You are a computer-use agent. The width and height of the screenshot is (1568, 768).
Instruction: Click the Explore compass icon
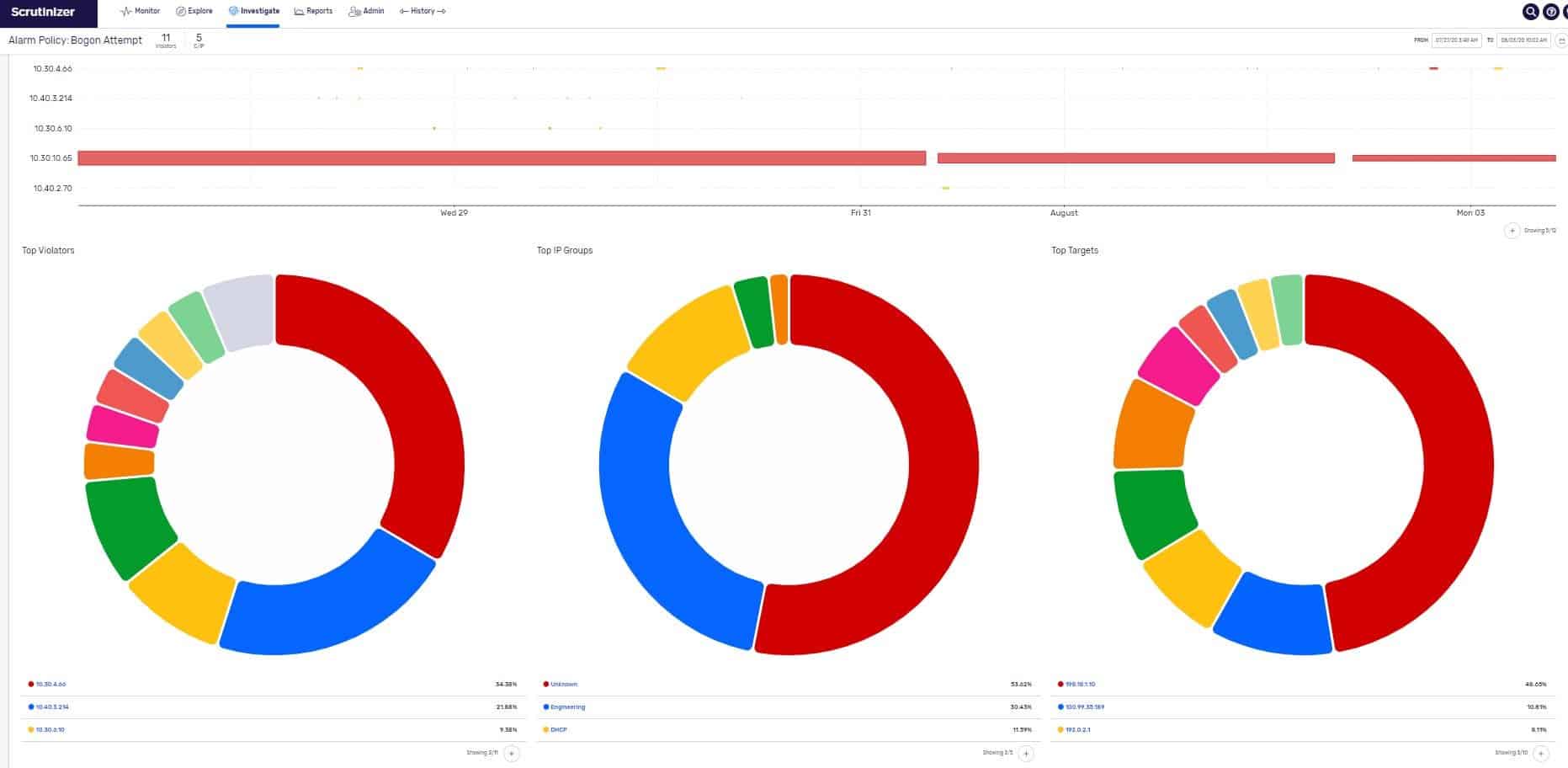[x=180, y=12]
